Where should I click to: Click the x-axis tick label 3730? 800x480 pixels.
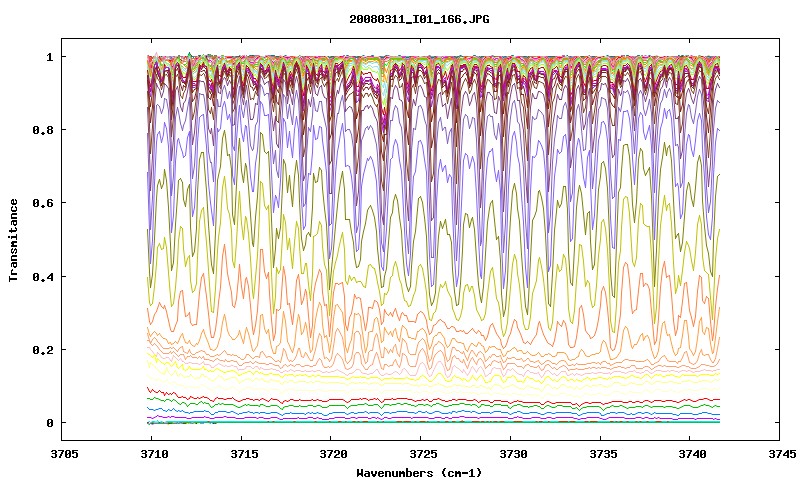point(511,454)
